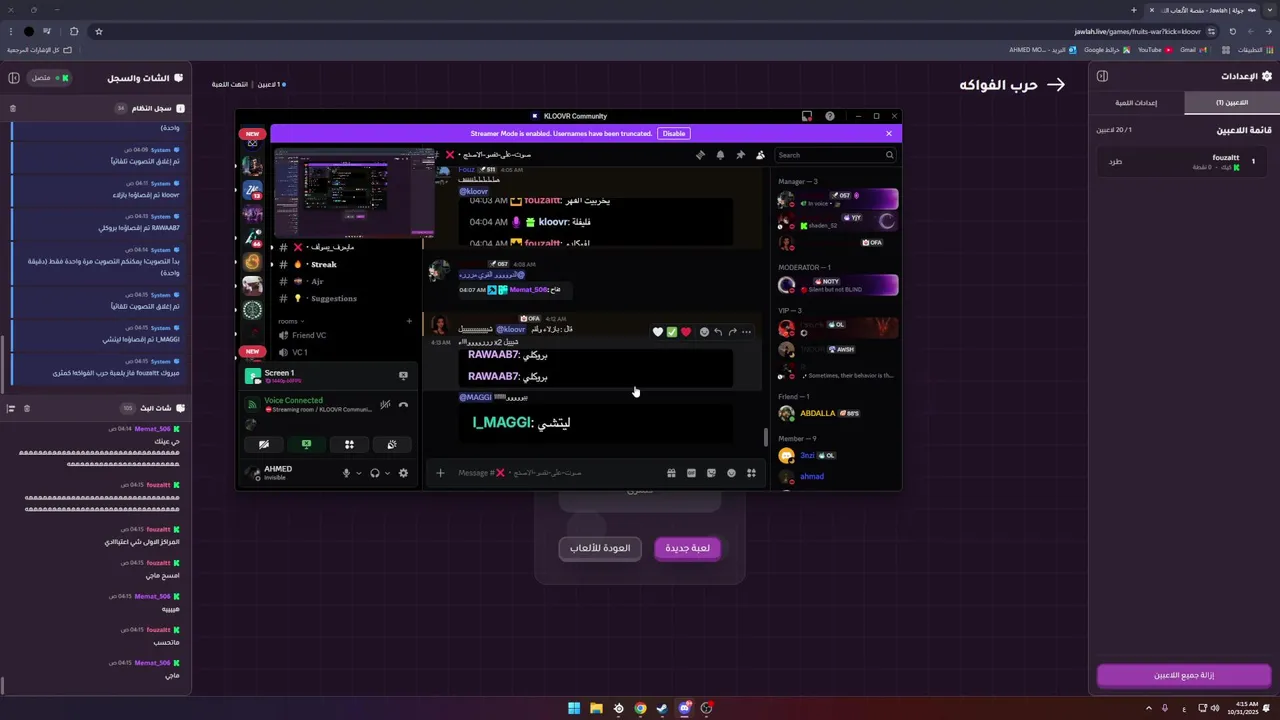1280x720 pixels.
Task: Toggle stream chat list view icon
Action: (x=11, y=408)
